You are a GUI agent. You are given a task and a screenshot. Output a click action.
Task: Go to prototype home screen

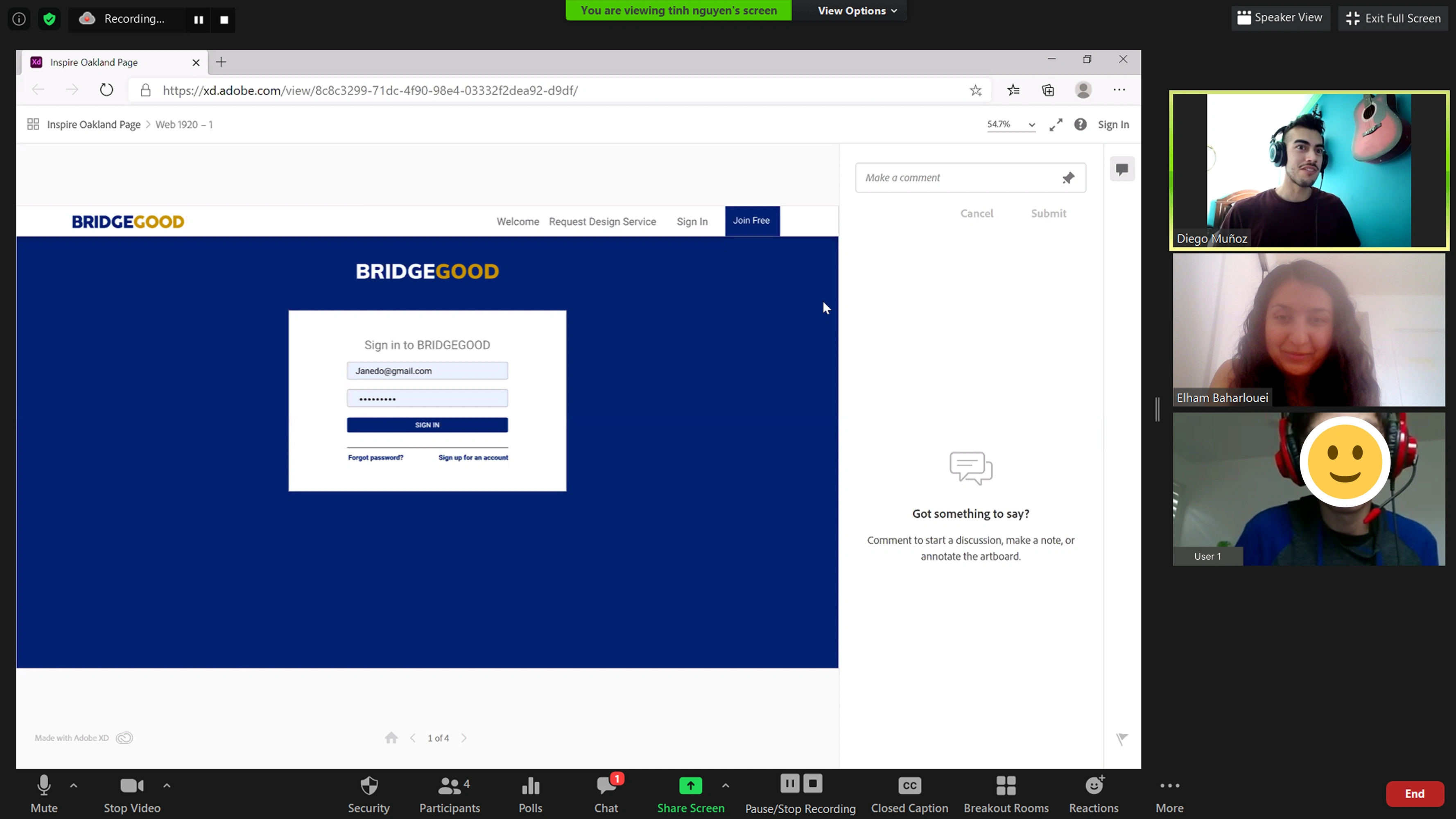pos(391,738)
